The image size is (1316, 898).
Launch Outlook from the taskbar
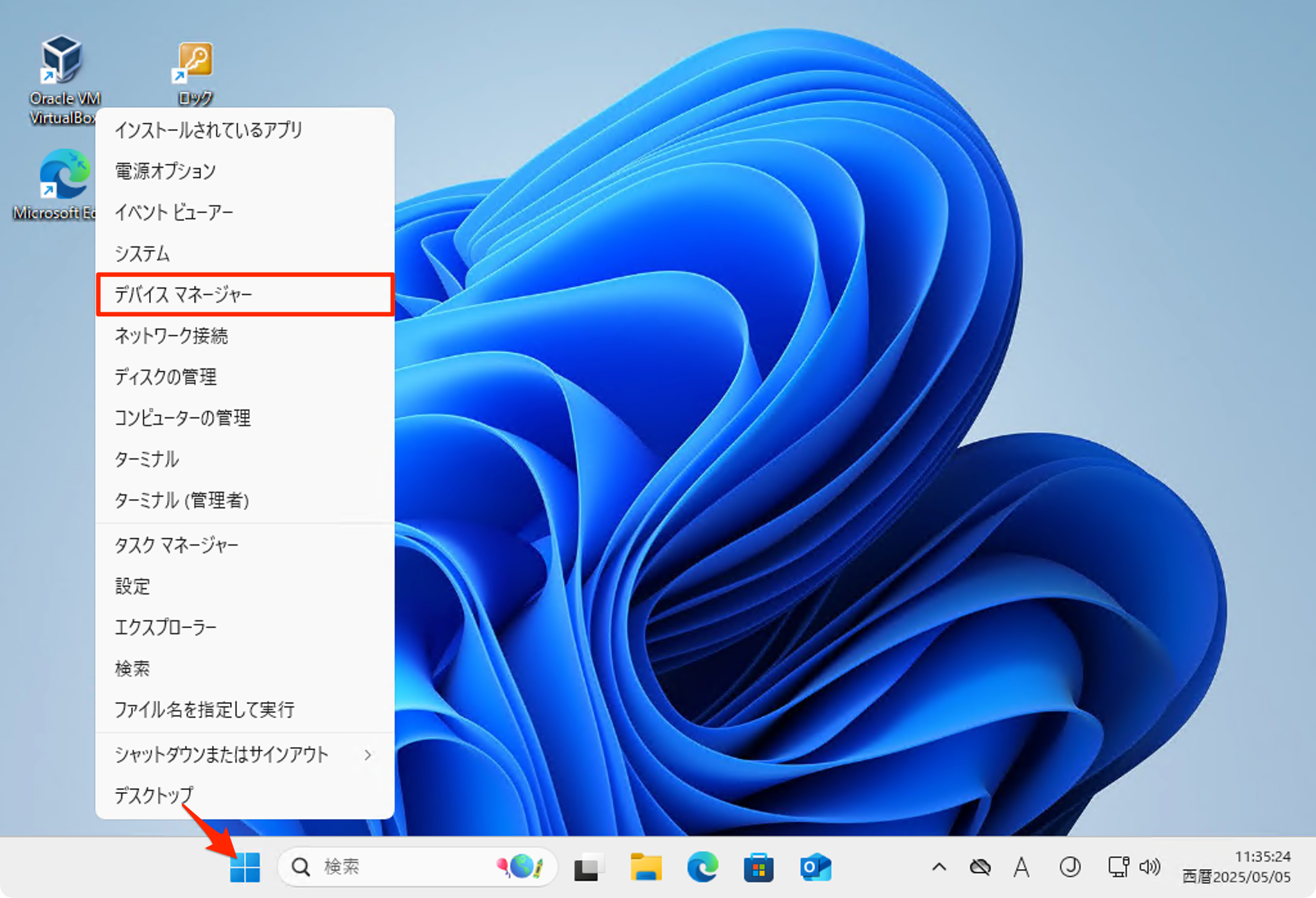click(814, 866)
